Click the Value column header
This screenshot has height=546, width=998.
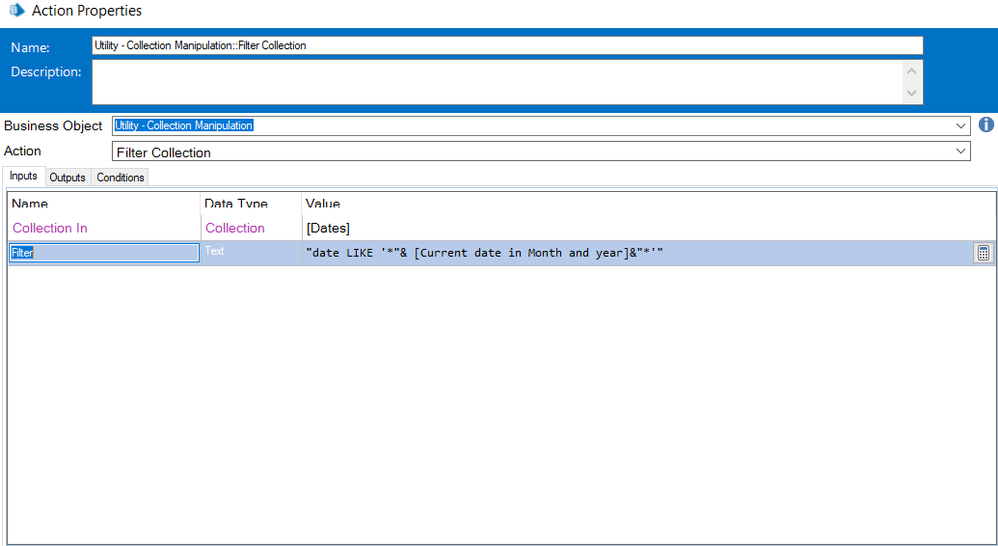[x=323, y=204]
